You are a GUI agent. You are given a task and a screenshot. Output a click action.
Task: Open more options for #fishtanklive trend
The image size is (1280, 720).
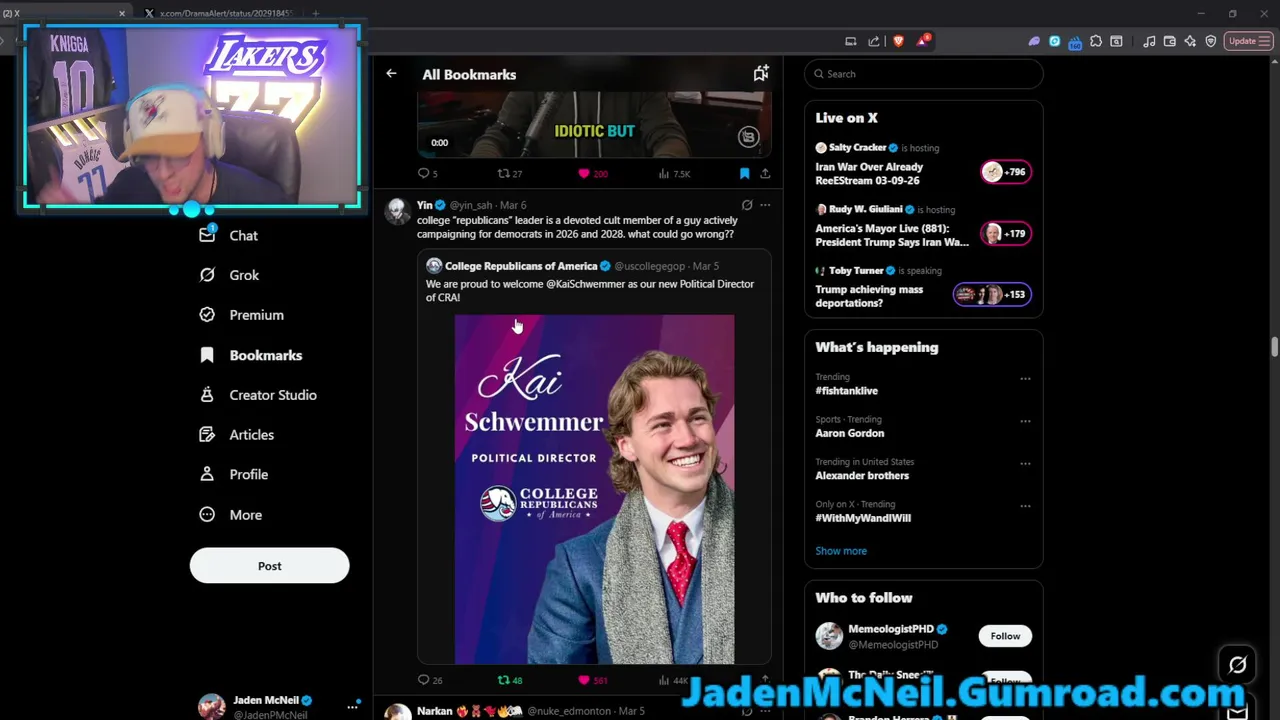tap(1025, 379)
